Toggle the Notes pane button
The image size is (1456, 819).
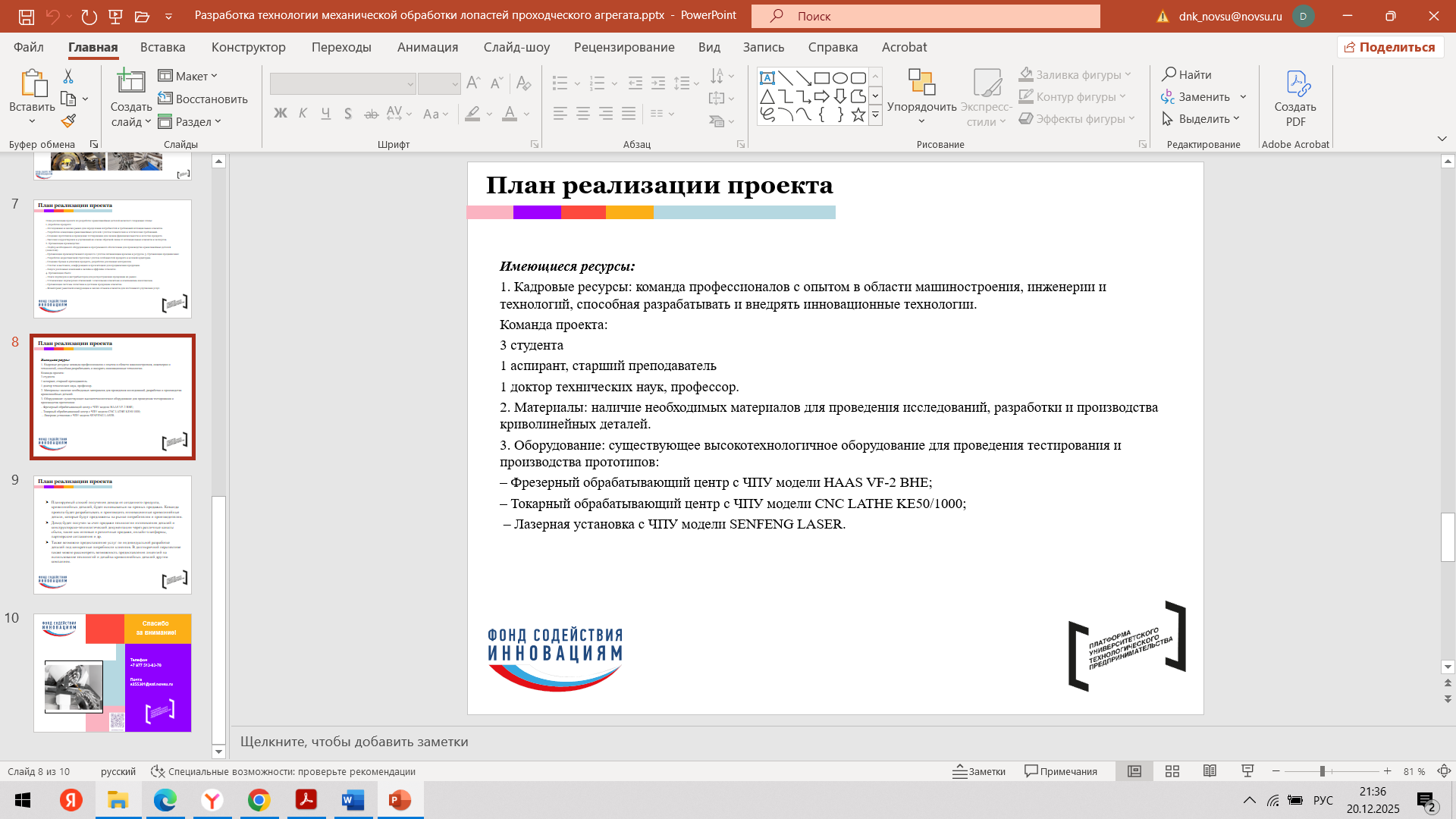(x=980, y=771)
